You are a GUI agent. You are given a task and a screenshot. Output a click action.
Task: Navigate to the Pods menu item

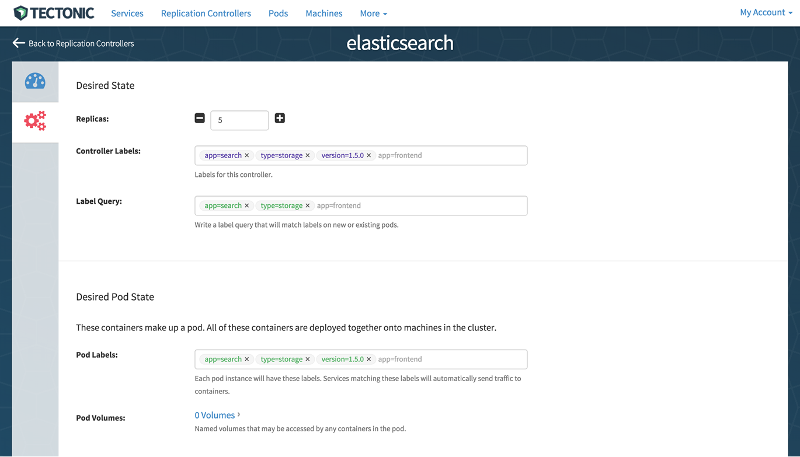278,14
